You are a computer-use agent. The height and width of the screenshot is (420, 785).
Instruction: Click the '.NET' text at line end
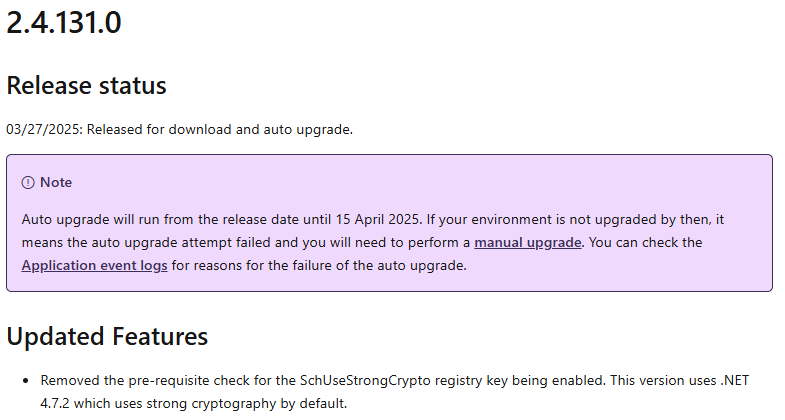click(734, 381)
